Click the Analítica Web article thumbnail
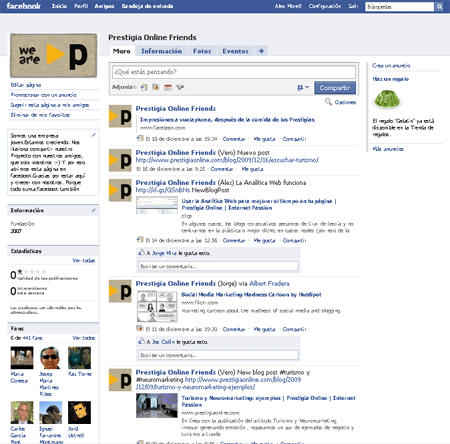Viewport: 450px width, 444px height. (157, 205)
